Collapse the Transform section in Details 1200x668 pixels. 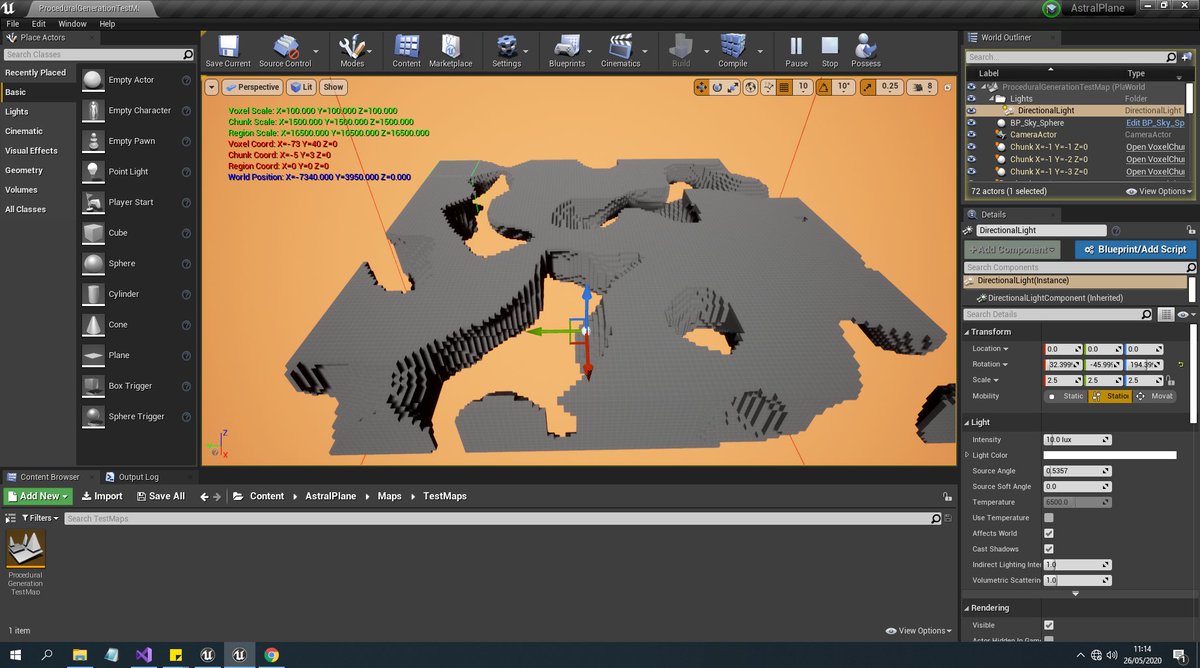click(x=968, y=332)
